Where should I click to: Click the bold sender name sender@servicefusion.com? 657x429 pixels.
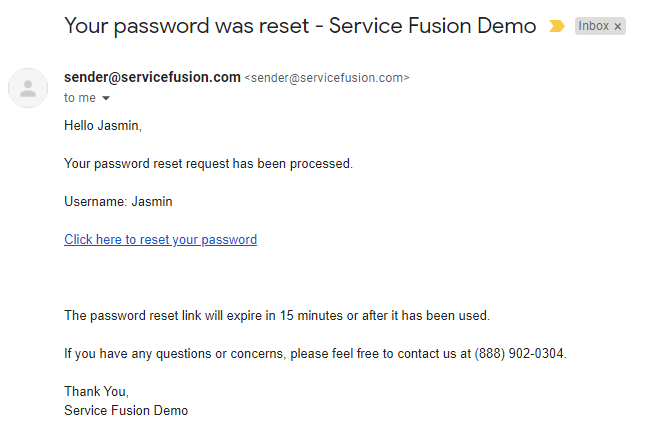[x=152, y=77]
